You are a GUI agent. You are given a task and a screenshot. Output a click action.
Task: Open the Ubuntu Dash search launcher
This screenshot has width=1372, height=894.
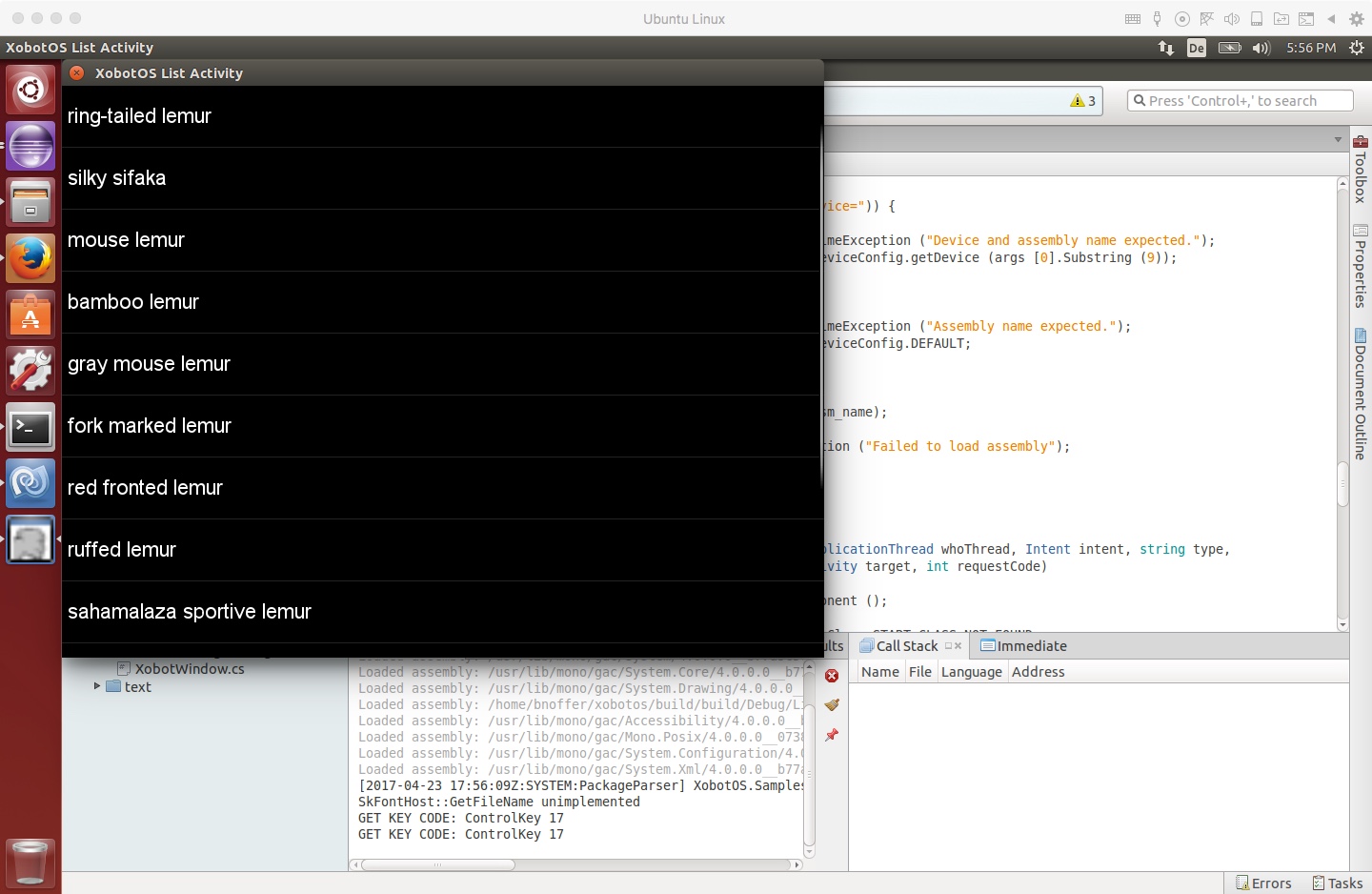(x=30, y=91)
